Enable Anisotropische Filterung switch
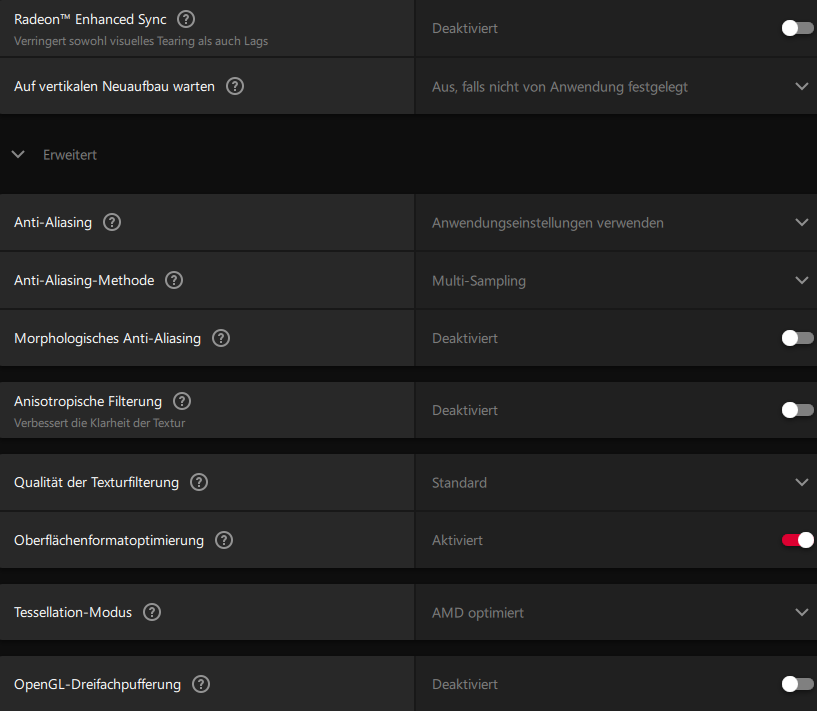The height and width of the screenshot is (711, 817). tap(797, 410)
